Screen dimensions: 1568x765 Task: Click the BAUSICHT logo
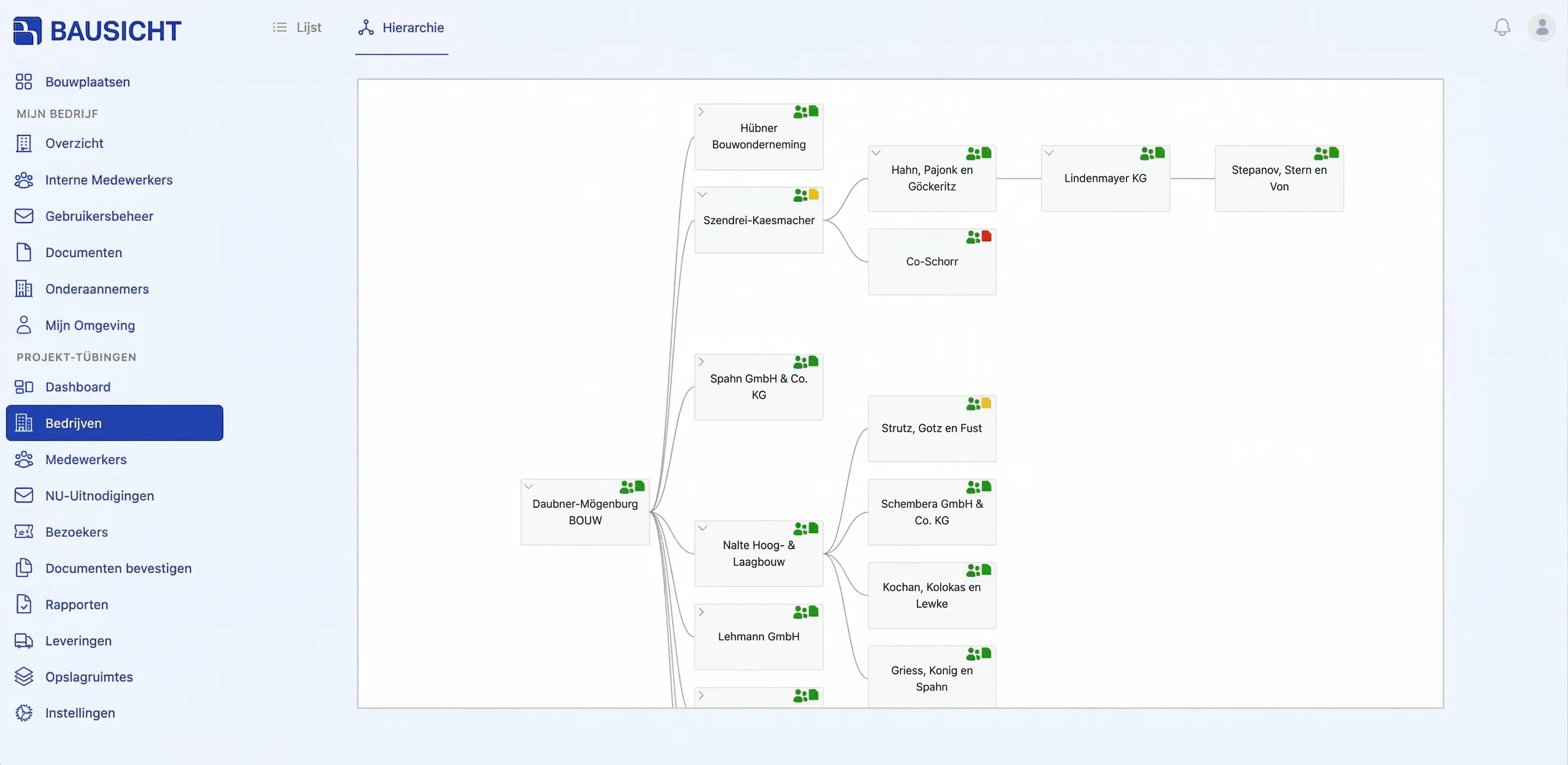97,30
